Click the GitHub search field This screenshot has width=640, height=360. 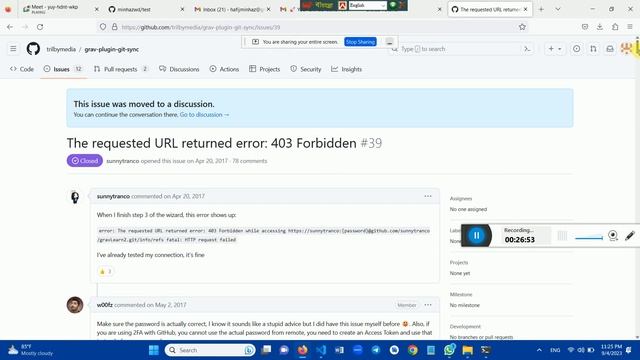point(460,49)
